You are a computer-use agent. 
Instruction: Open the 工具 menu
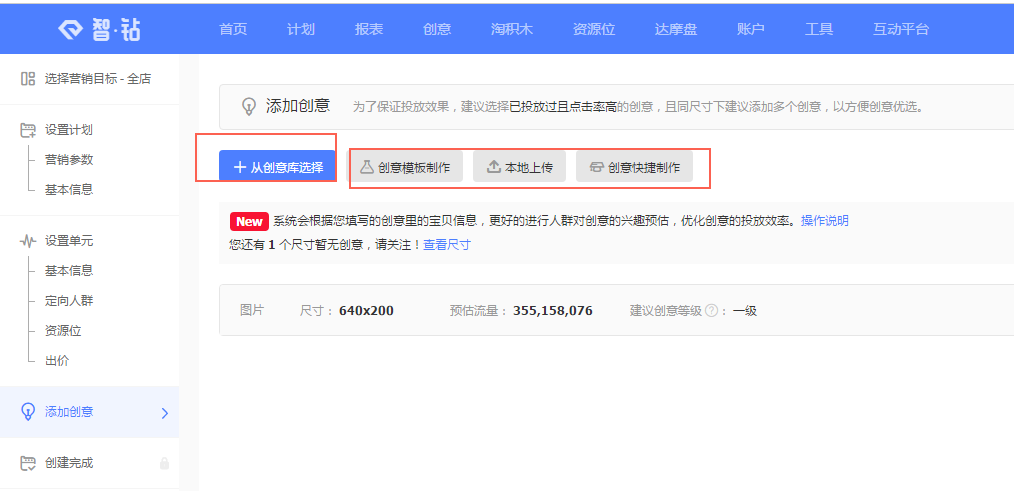point(819,29)
